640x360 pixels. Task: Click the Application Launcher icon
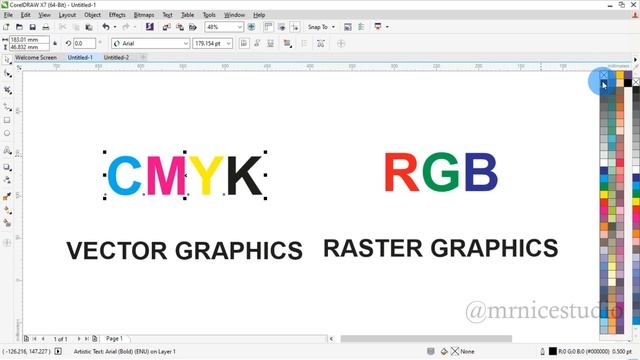point(378,27)
